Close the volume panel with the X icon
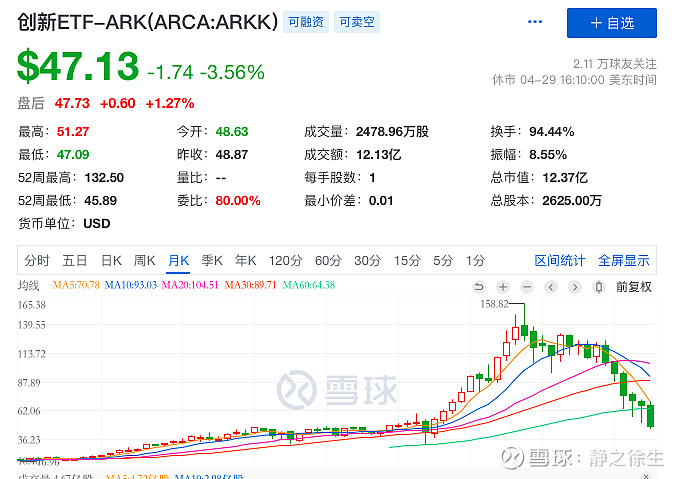The image size is (684, 479). (x=646, y=476)
